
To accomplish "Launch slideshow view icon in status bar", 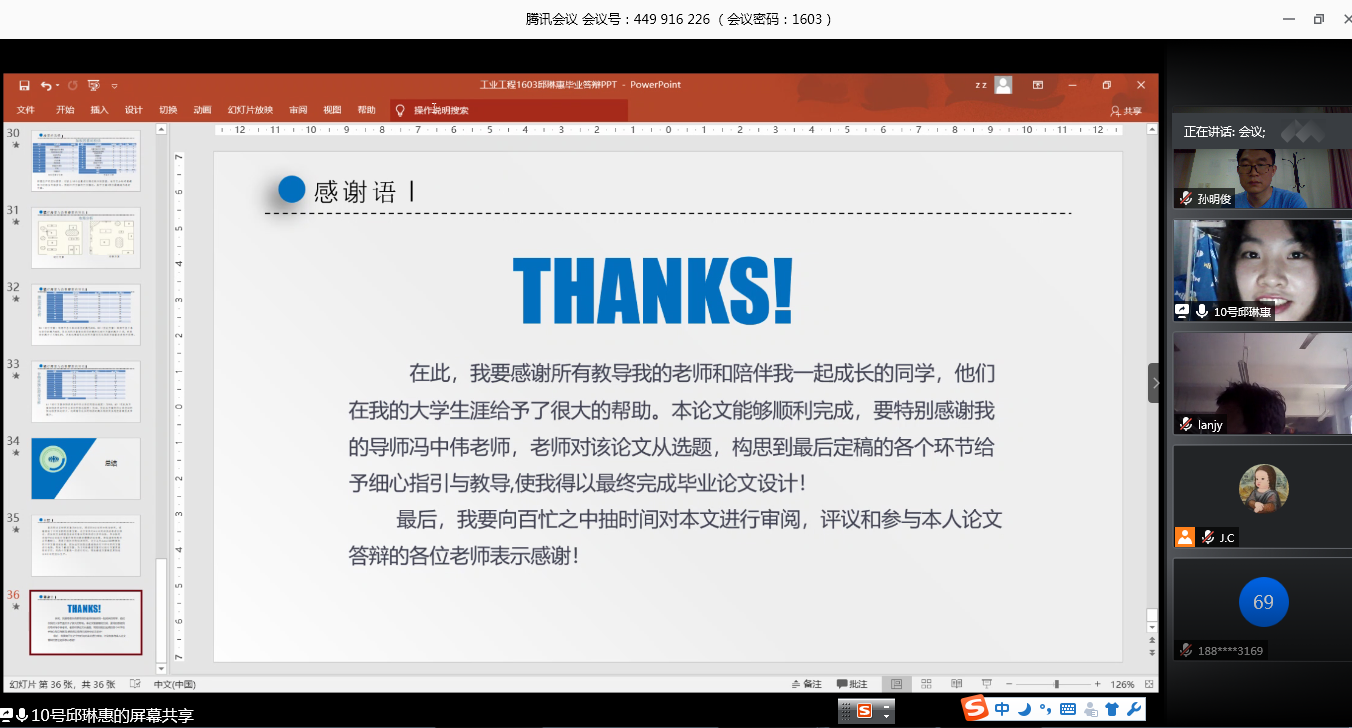I will pyautogui.click(x=986, y=684).
